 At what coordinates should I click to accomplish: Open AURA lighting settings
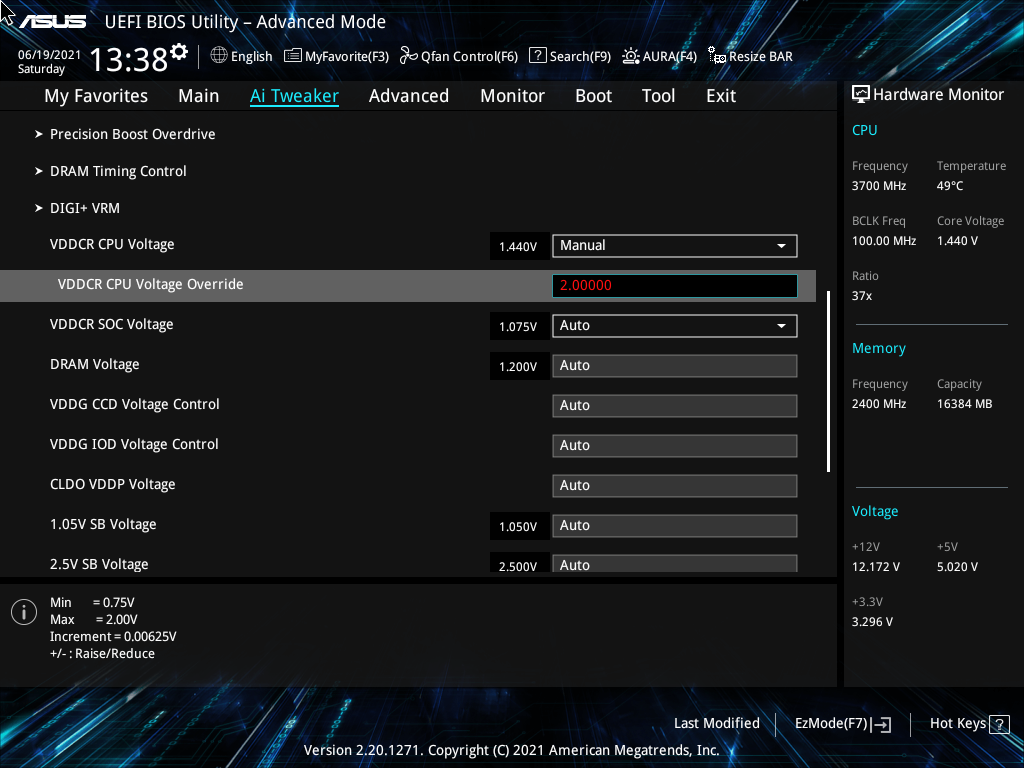pyautogui.click(x=659, y=56)
